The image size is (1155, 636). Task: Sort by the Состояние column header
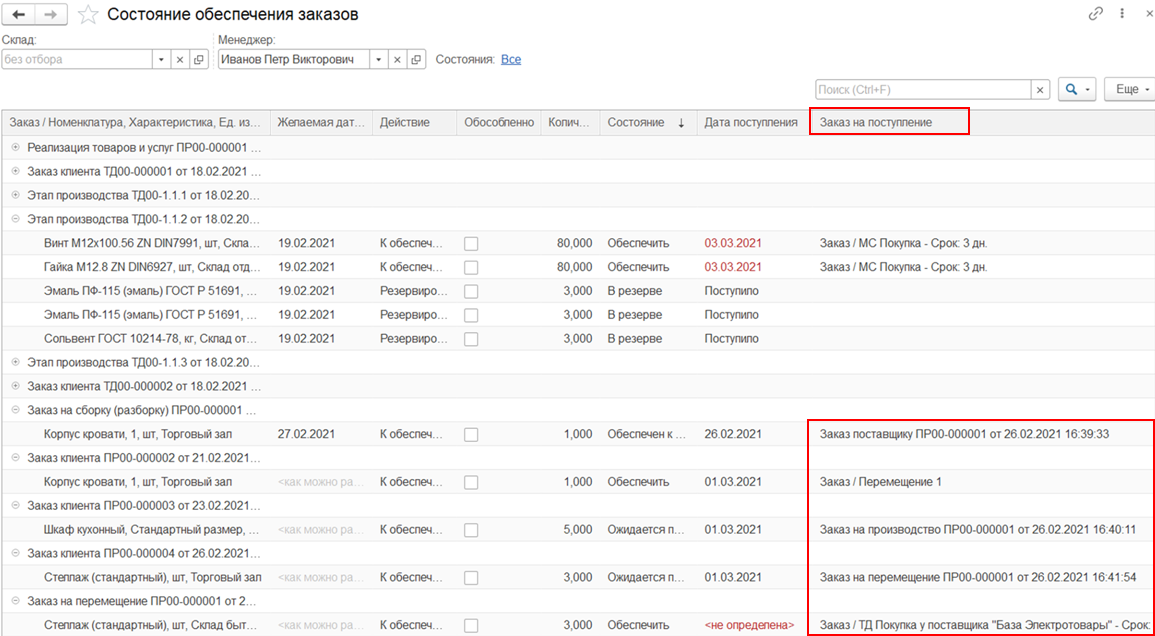[x=645, y=122]
